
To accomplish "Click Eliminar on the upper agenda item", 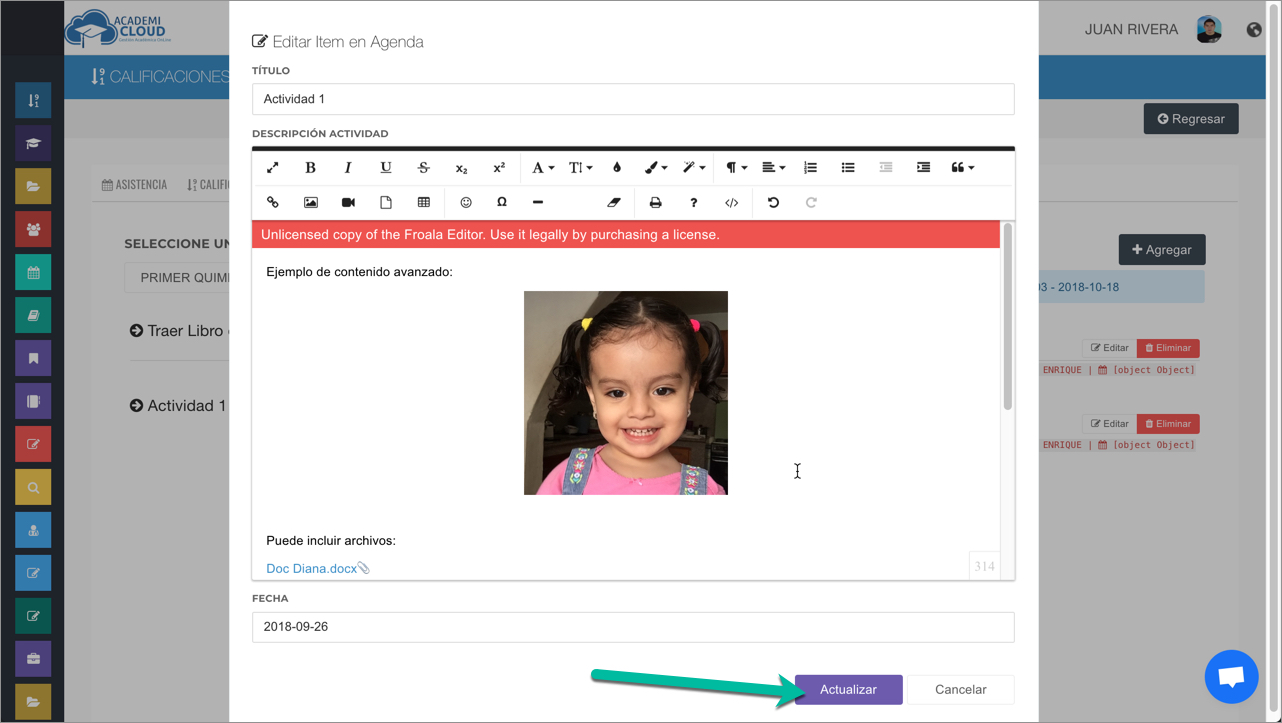I will click(1168, 348).
